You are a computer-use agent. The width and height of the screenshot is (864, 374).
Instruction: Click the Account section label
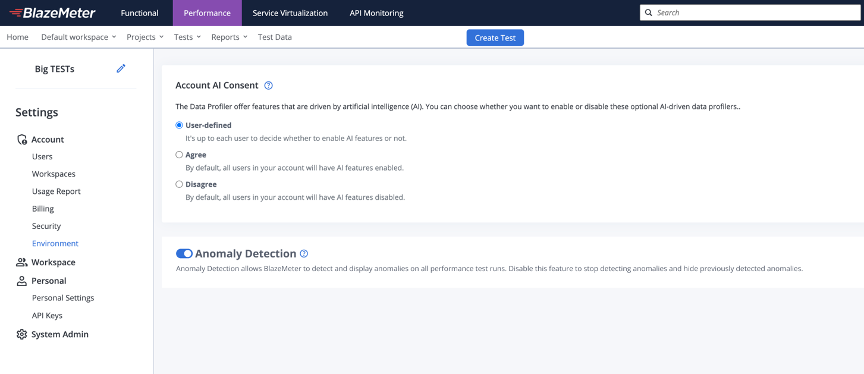click(x=47, y=139)
